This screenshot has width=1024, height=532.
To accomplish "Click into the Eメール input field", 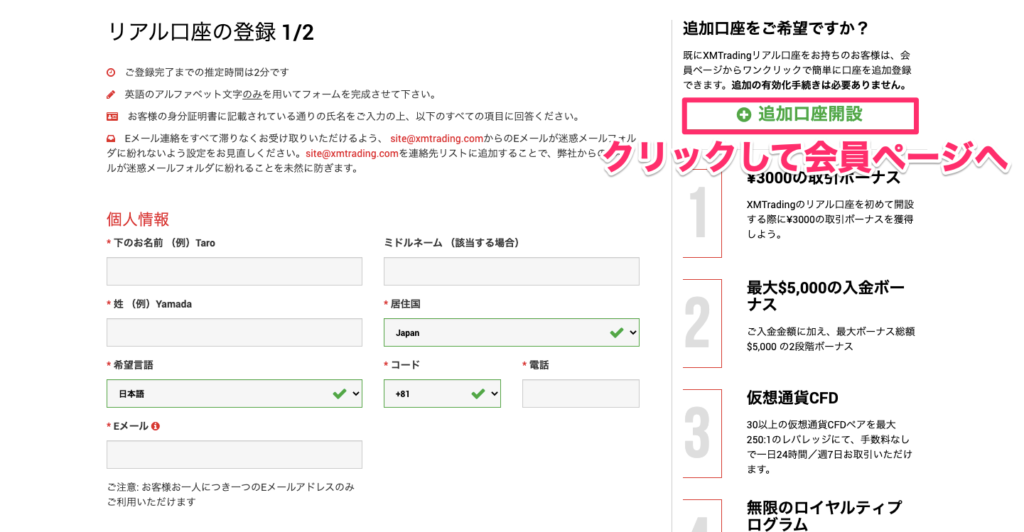I will tap(234, 454).
